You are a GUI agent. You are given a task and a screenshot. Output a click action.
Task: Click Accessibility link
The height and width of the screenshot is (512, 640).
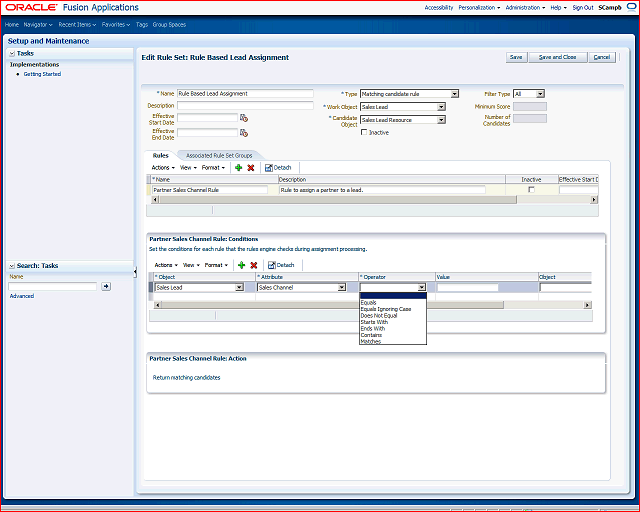coord(439,7)
